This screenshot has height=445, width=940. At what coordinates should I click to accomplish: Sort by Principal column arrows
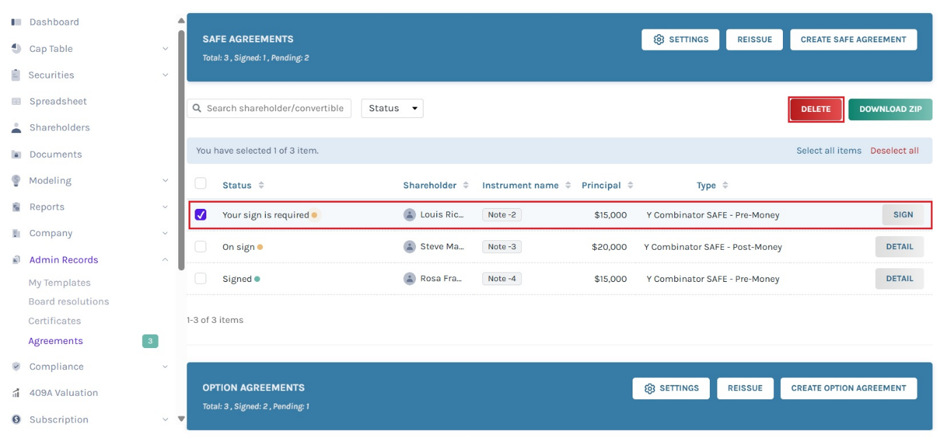tap(630, 185)
